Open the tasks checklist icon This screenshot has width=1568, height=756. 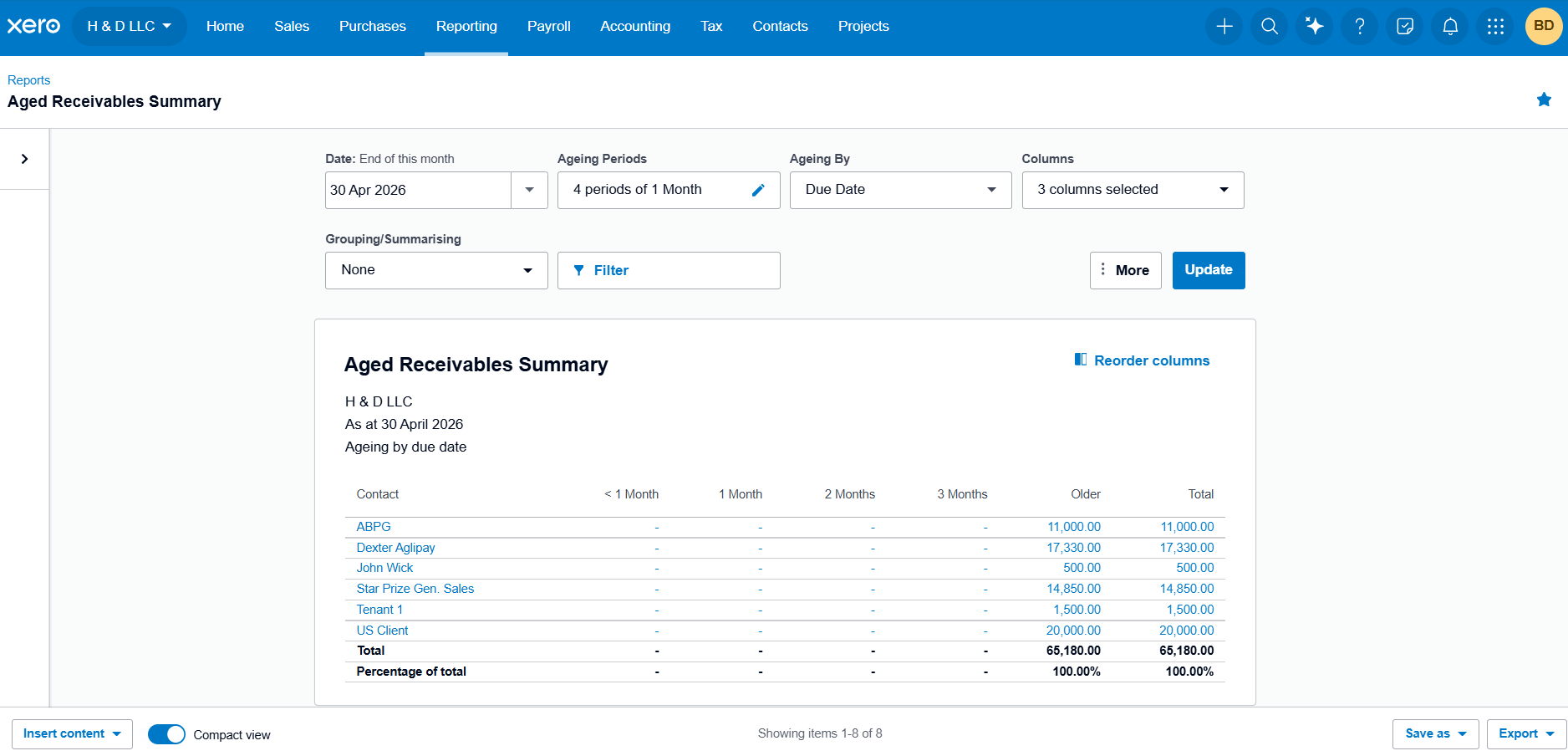point(1405,27)
